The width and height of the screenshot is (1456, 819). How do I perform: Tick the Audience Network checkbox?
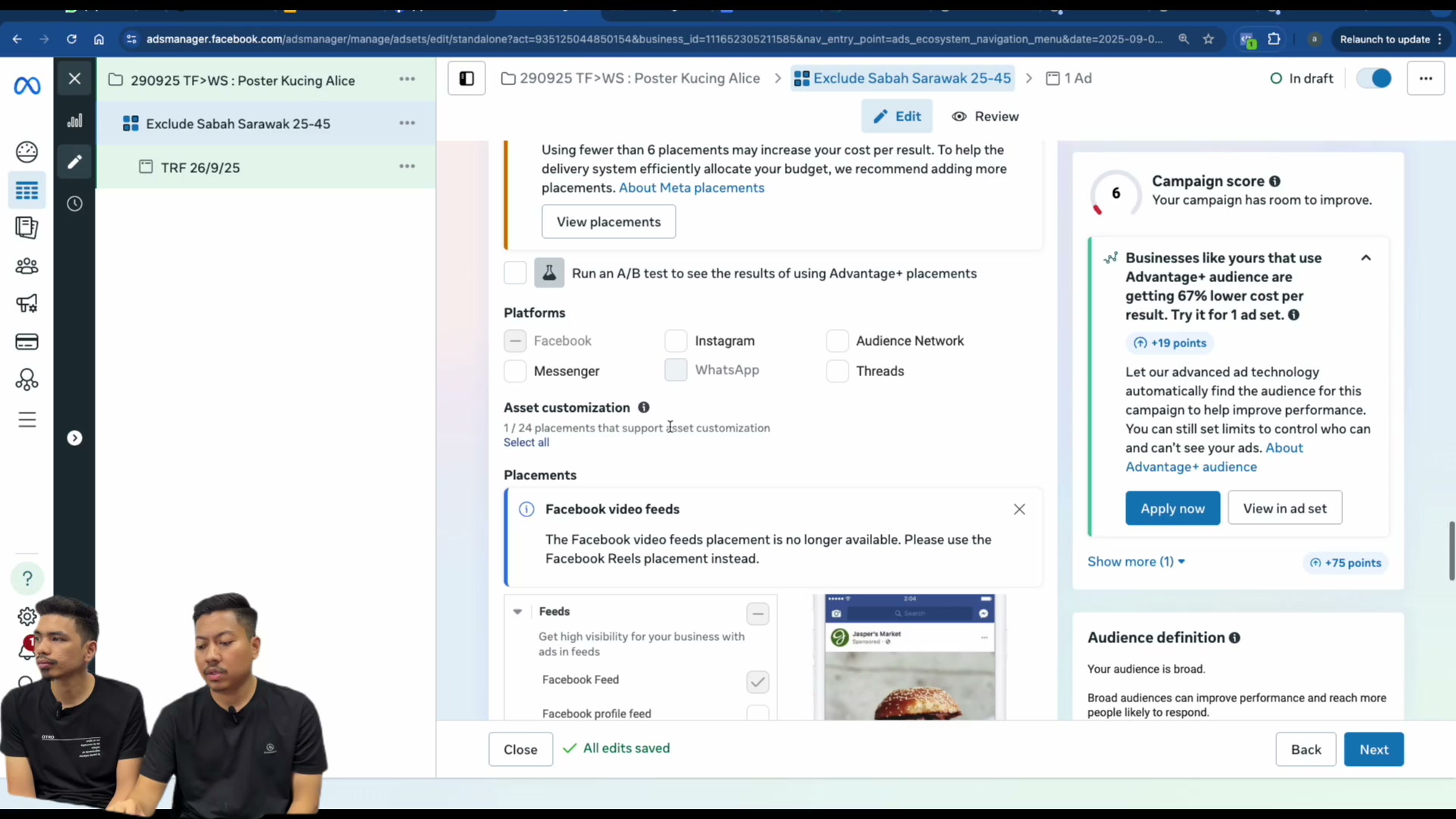837,341
